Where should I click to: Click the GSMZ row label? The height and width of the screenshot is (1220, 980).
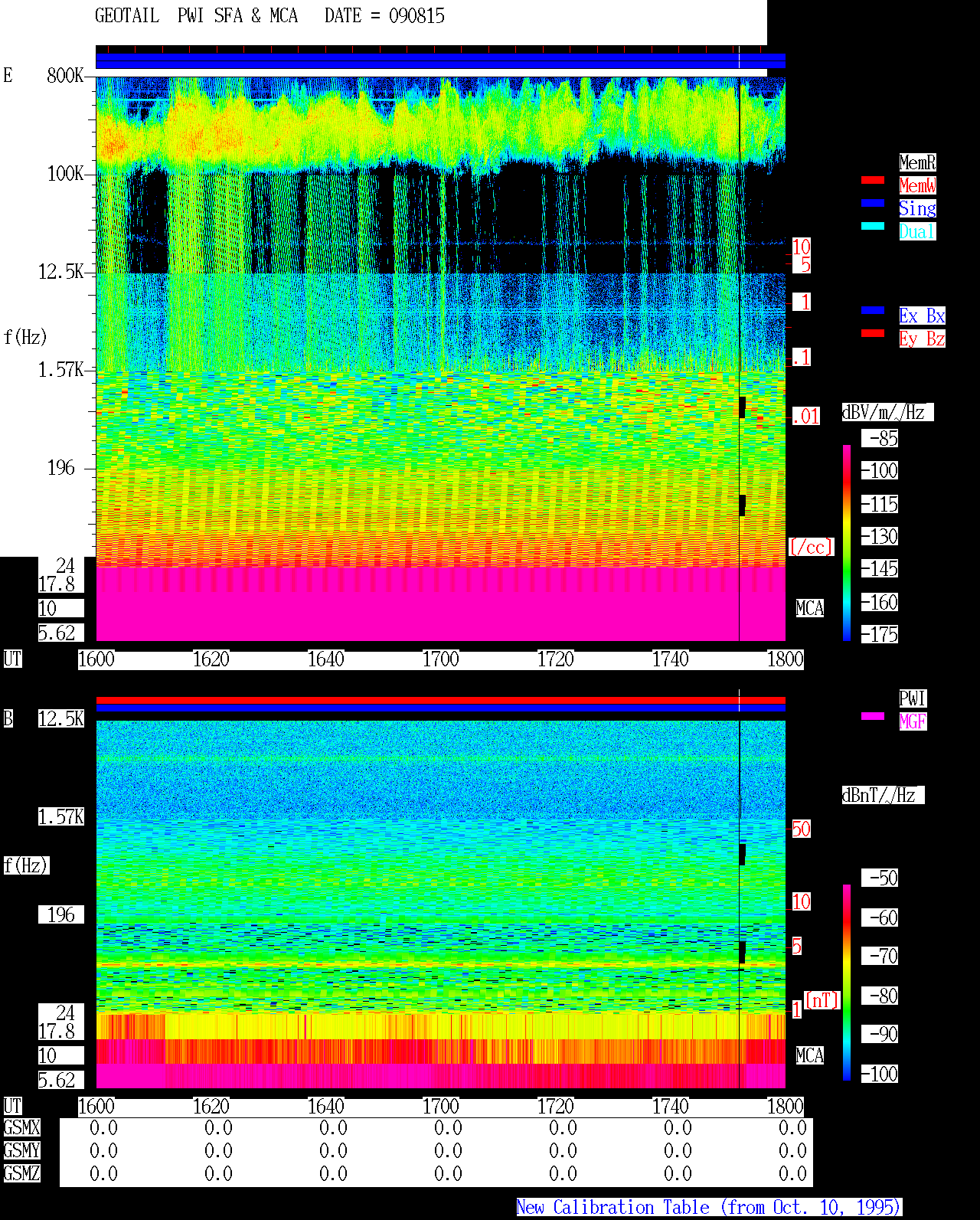[x=21, y=1173]
